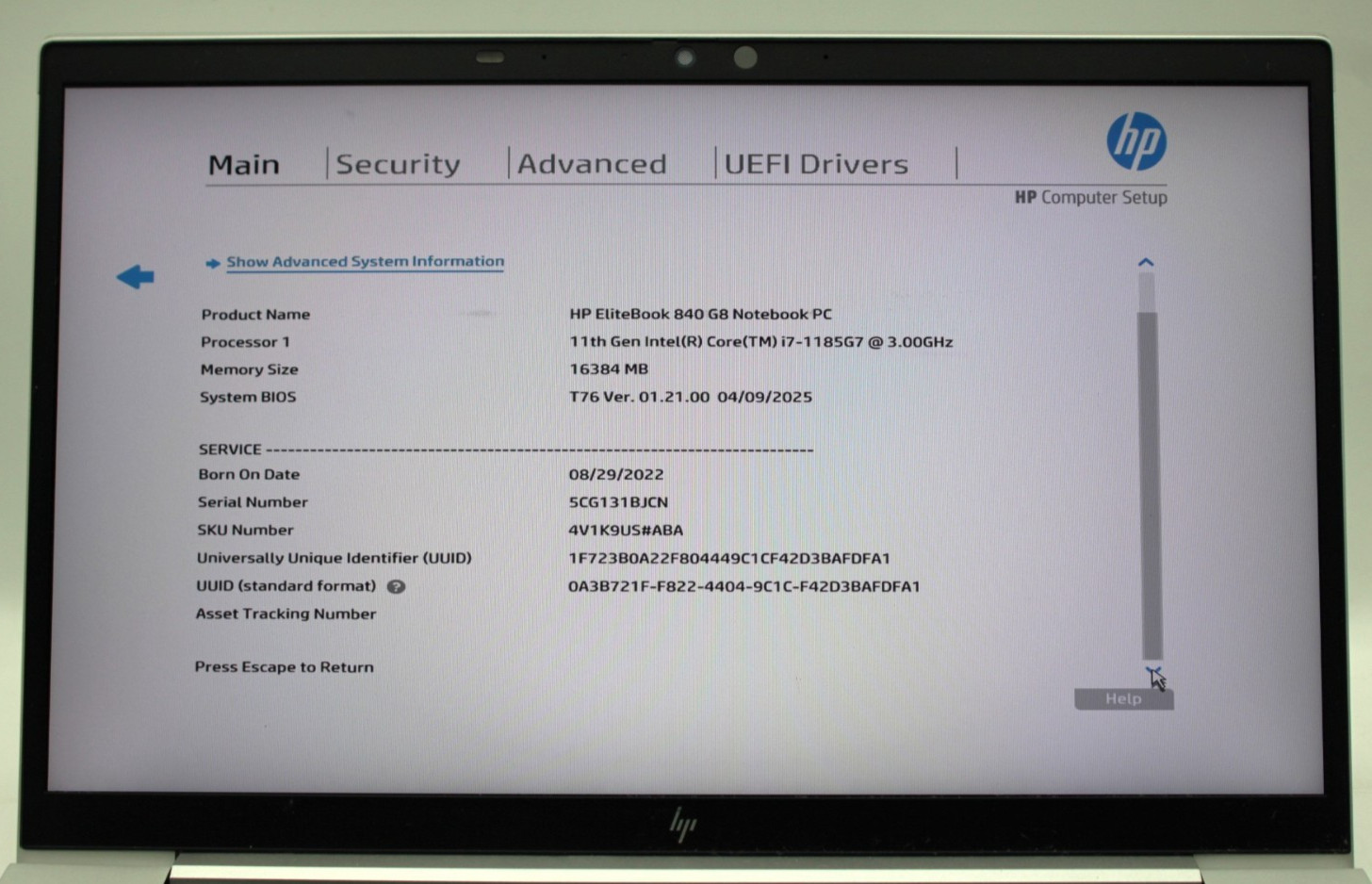Select the SKU Number label
Viewport: 1372px width, 884px height.
coord(245,530)
